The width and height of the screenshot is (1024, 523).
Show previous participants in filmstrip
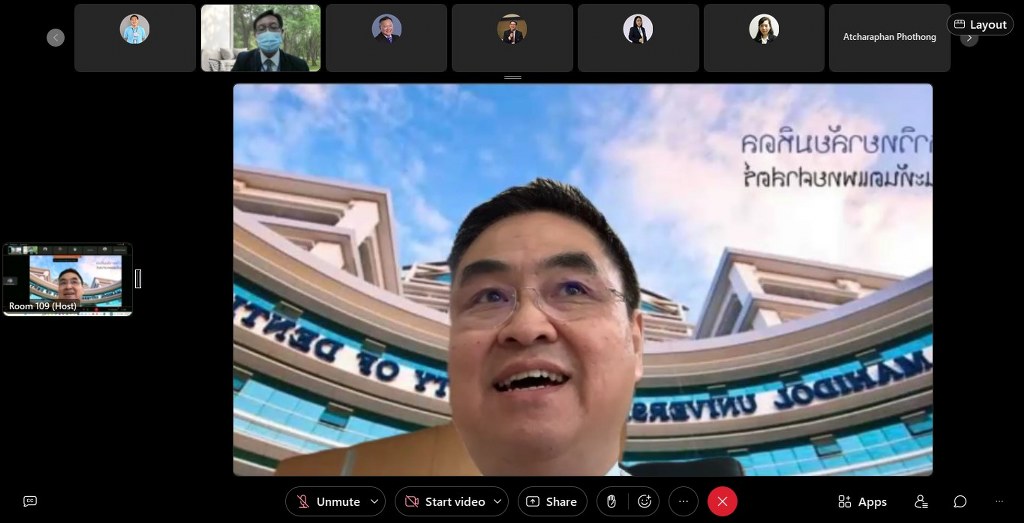(56, 38)
